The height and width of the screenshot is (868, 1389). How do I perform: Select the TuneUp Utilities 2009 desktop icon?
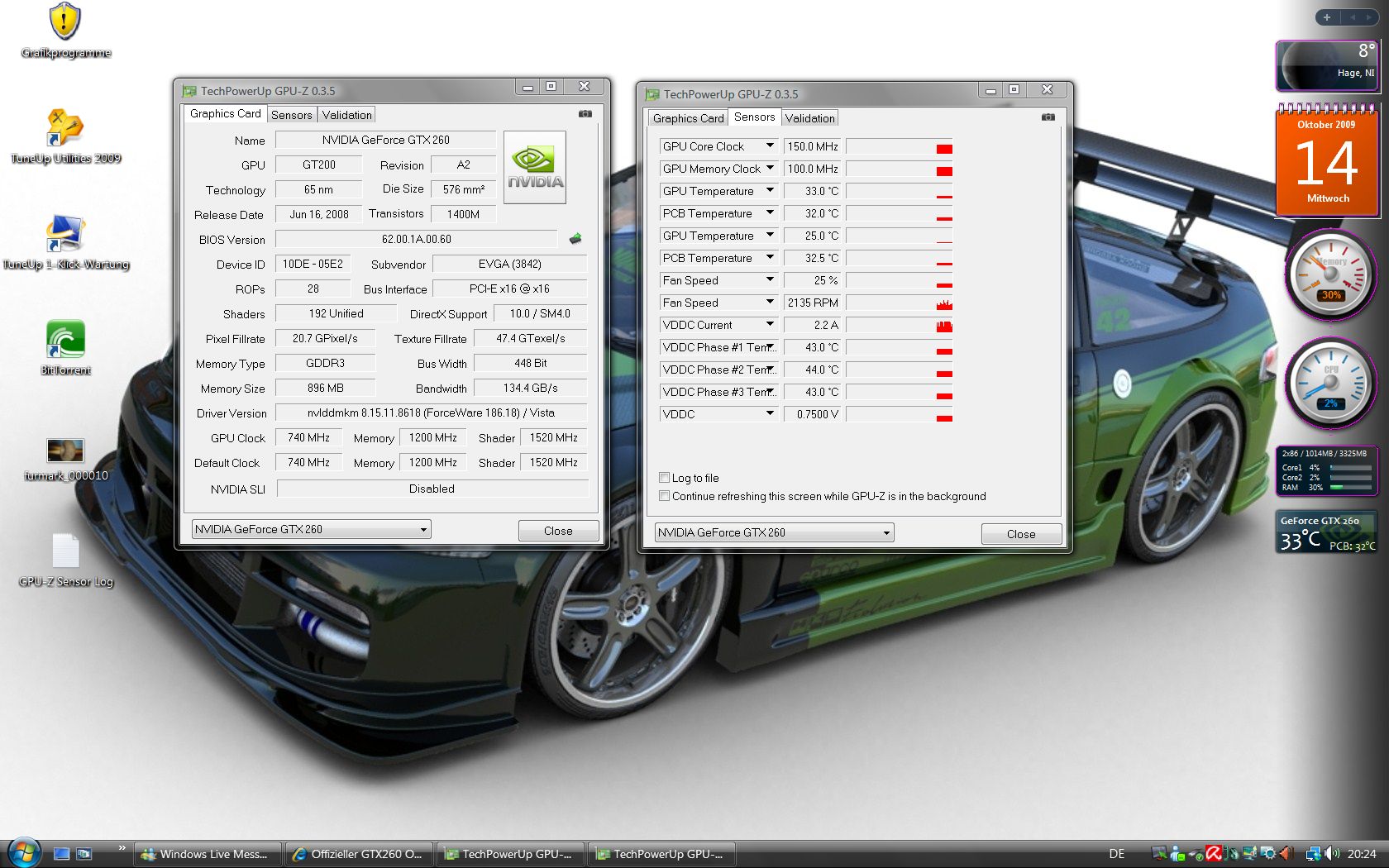65,136
